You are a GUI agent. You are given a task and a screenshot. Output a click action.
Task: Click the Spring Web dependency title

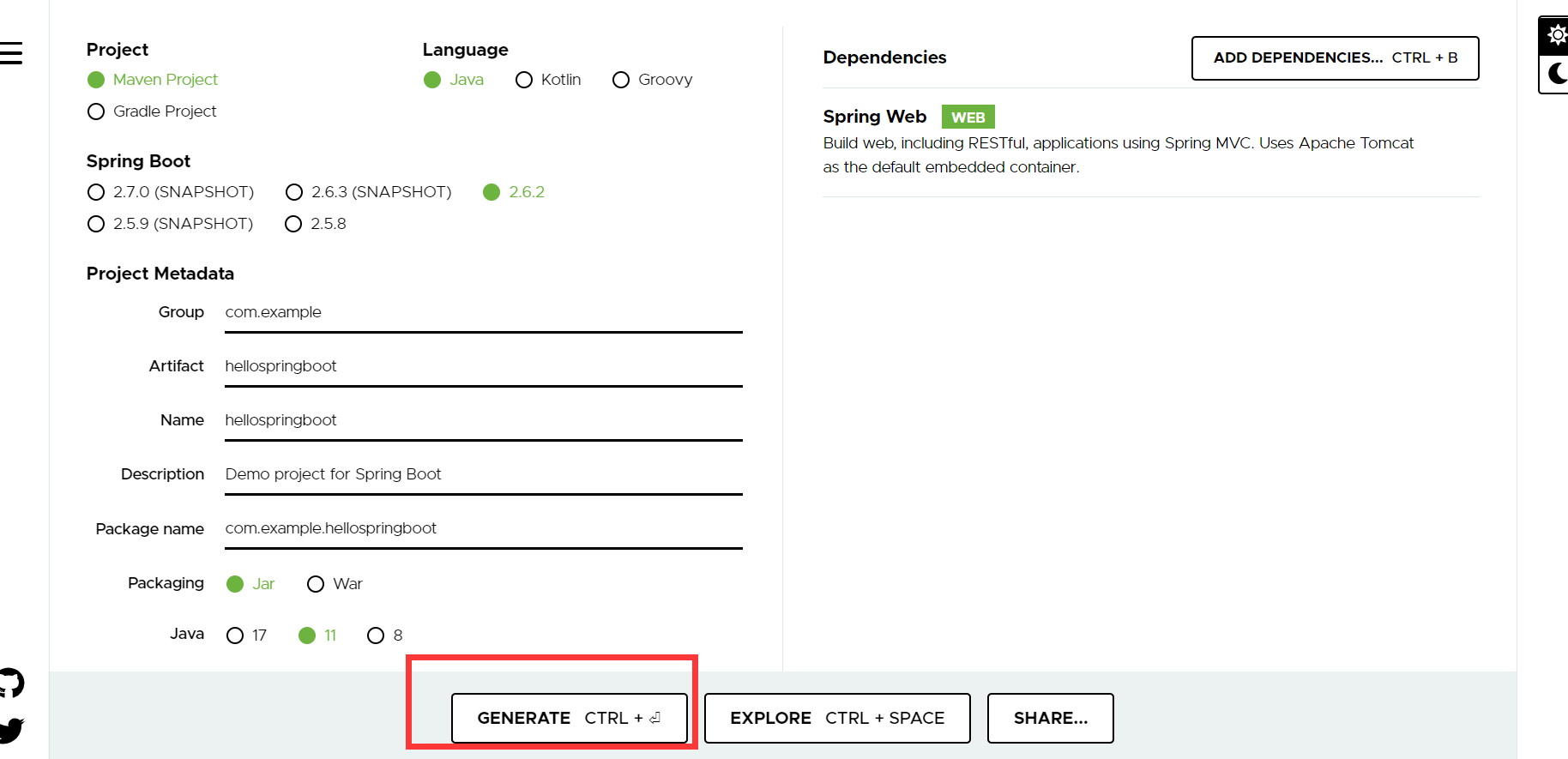(875, 117)
